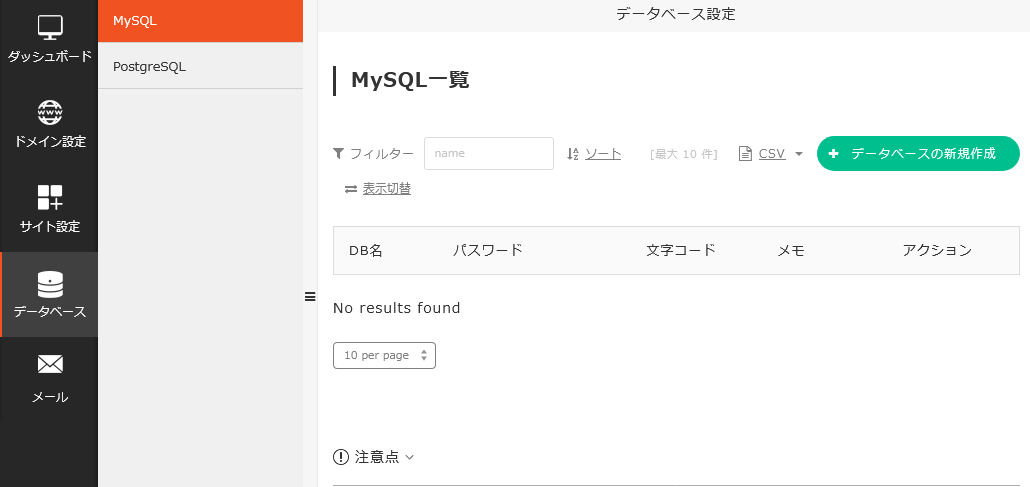Switch to the PostgreSQL tab
This screenshot has width=1030, height=487.
200,66
